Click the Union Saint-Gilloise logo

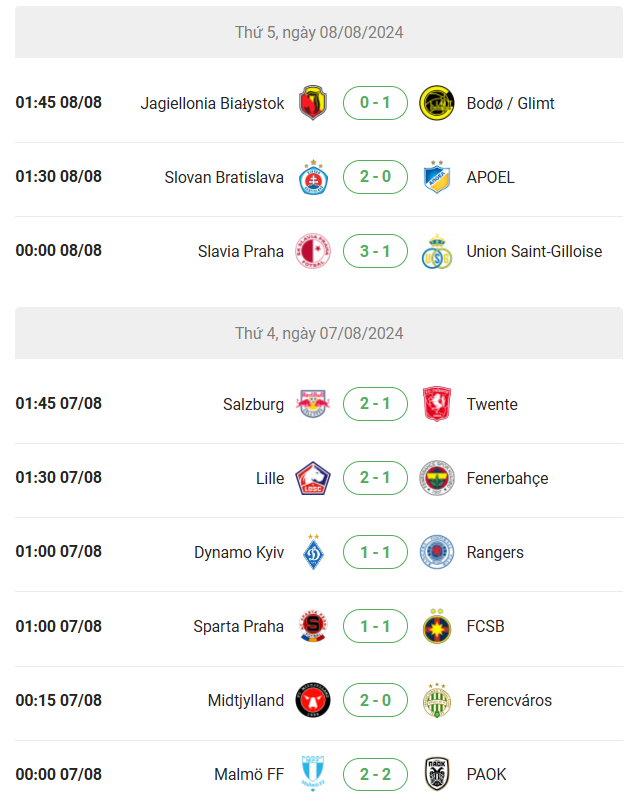click(436, 251)
